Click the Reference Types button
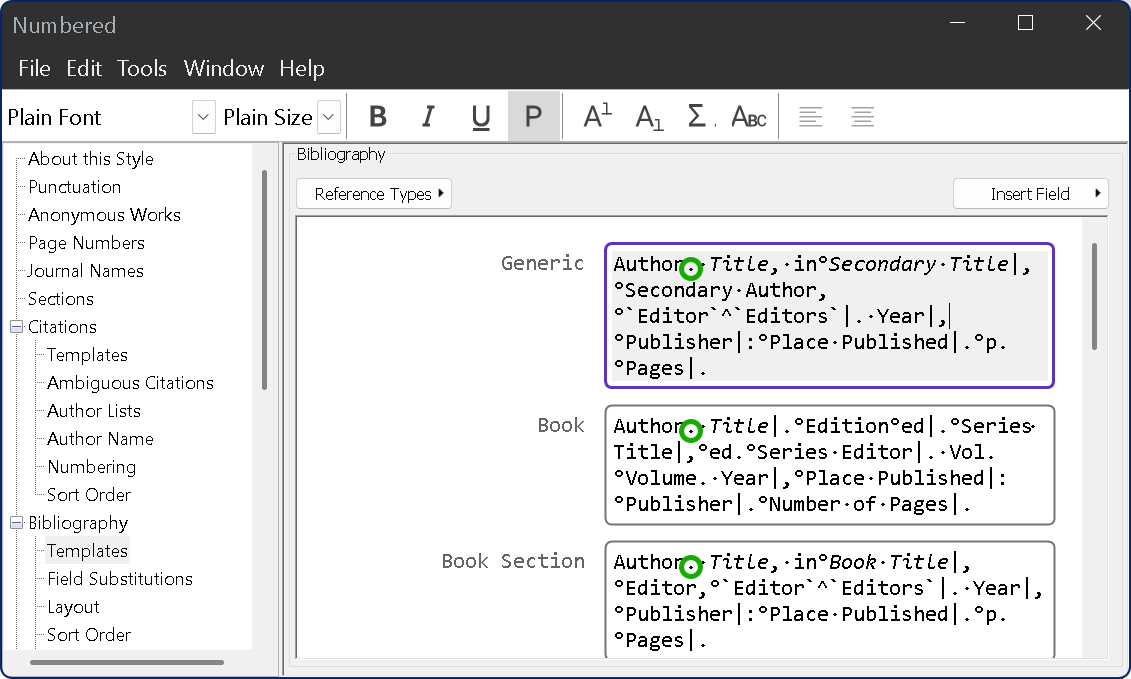1131x679 pixels. [x=374, y=194]
